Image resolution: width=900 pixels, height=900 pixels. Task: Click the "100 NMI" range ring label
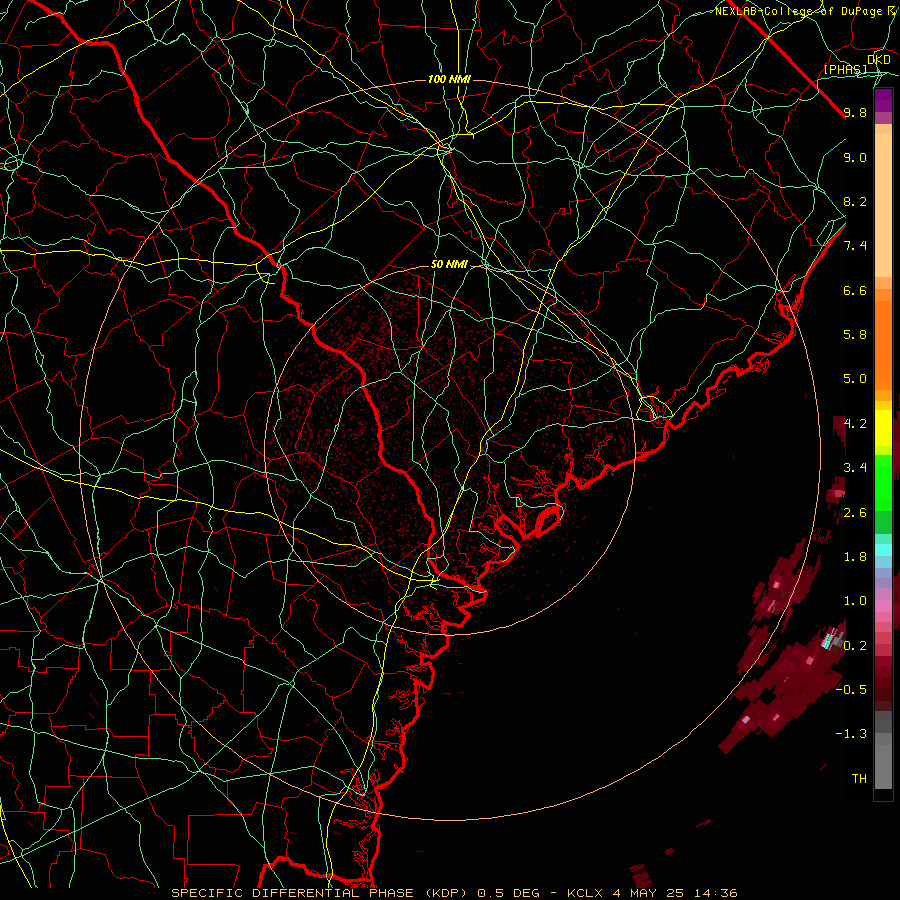(x=449, y=79)
